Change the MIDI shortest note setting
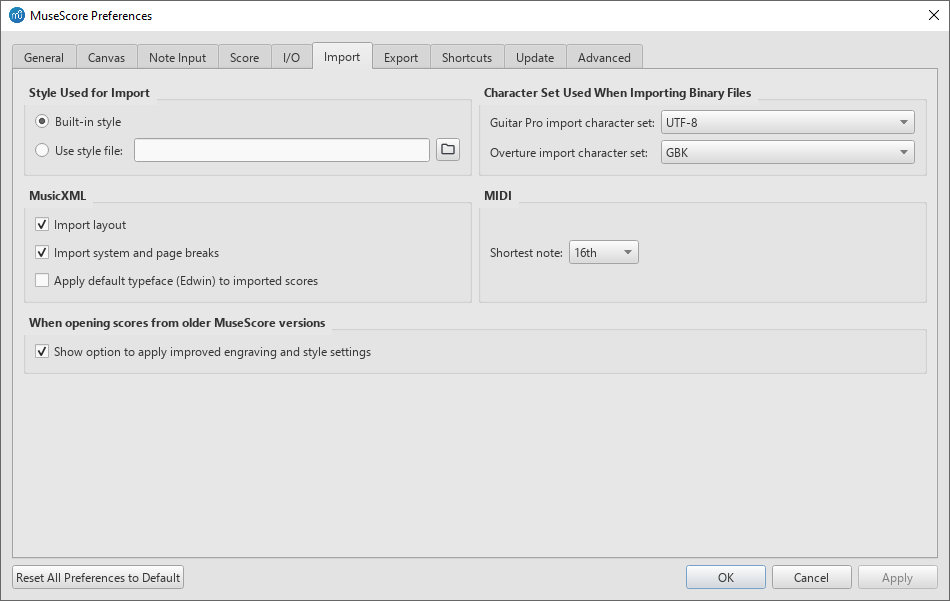Screen dimensions: 950x601 [x=604, y=252]
